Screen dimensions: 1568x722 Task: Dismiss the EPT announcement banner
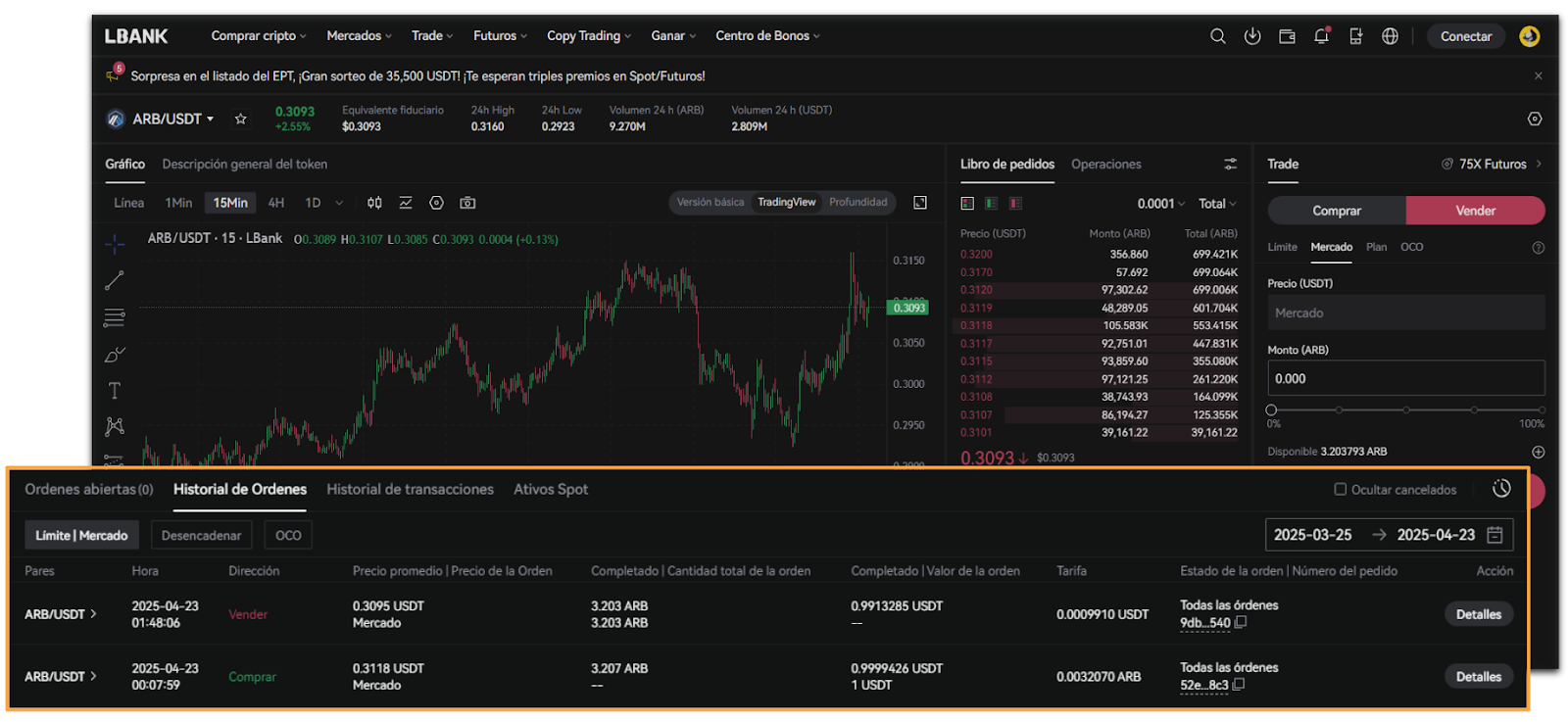tap(1539, 75)
